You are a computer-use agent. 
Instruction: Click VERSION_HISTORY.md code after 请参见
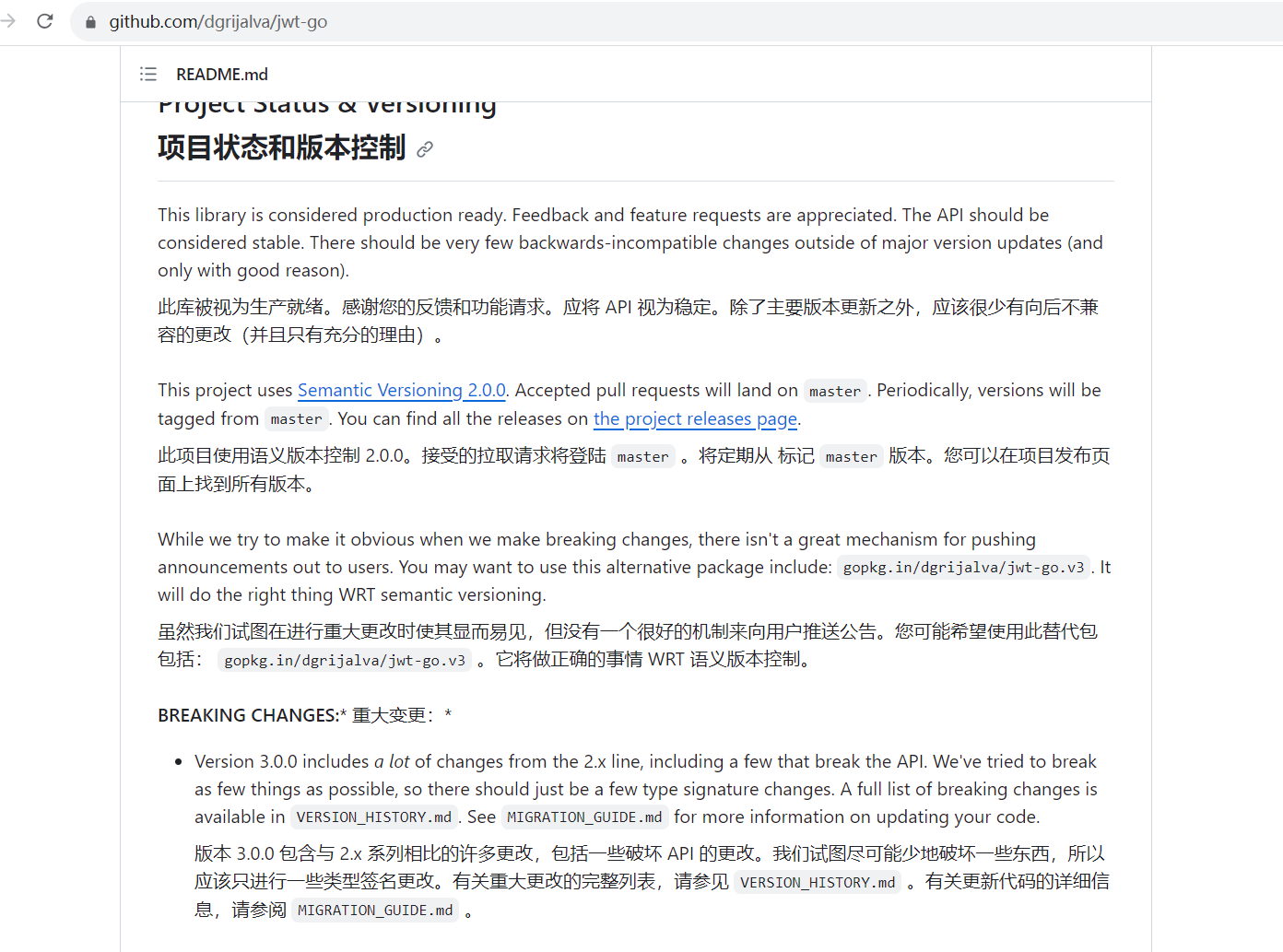pos(818,883)
